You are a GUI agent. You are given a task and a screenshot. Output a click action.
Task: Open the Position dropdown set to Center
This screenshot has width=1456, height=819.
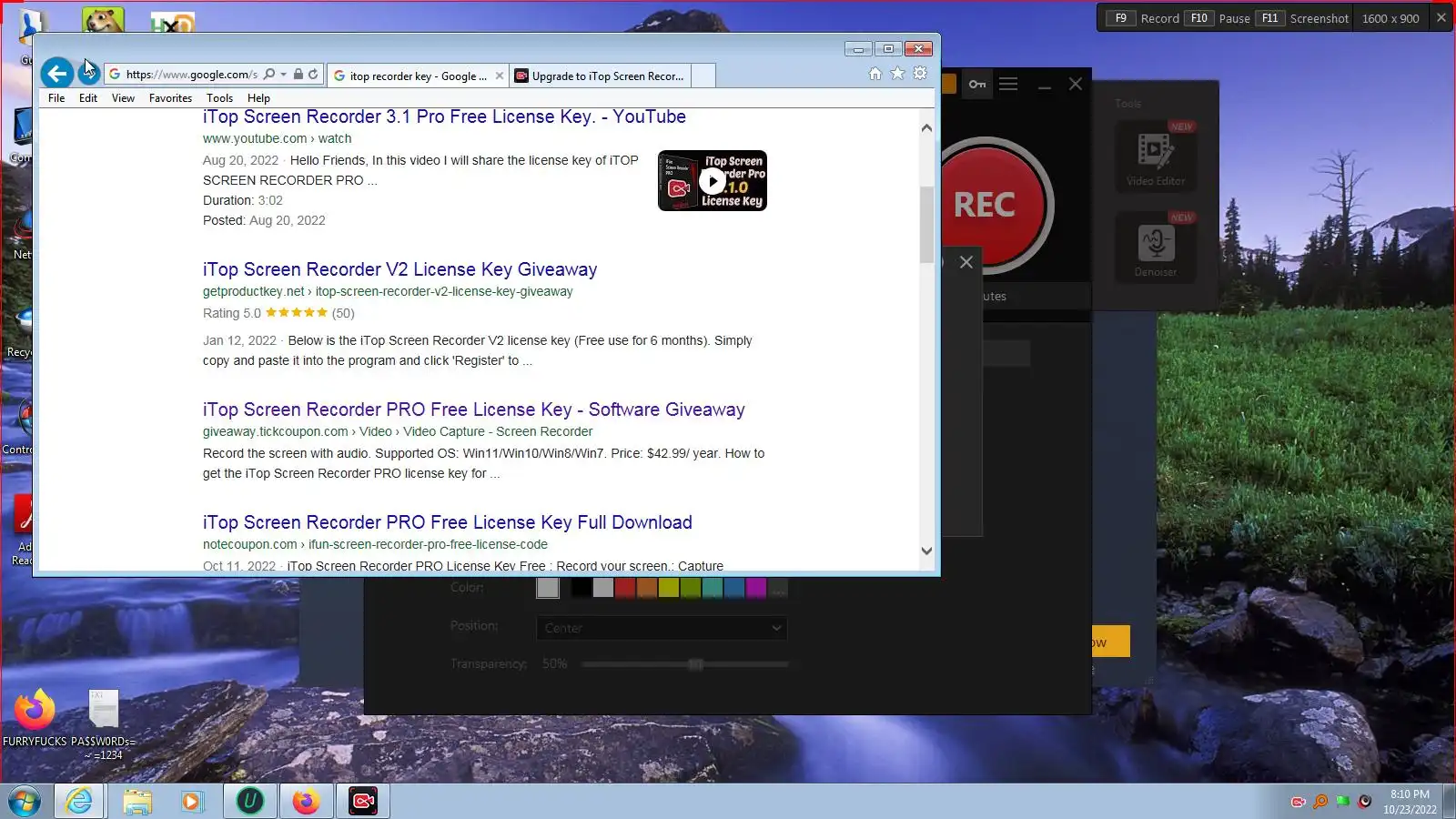[662, 628]
